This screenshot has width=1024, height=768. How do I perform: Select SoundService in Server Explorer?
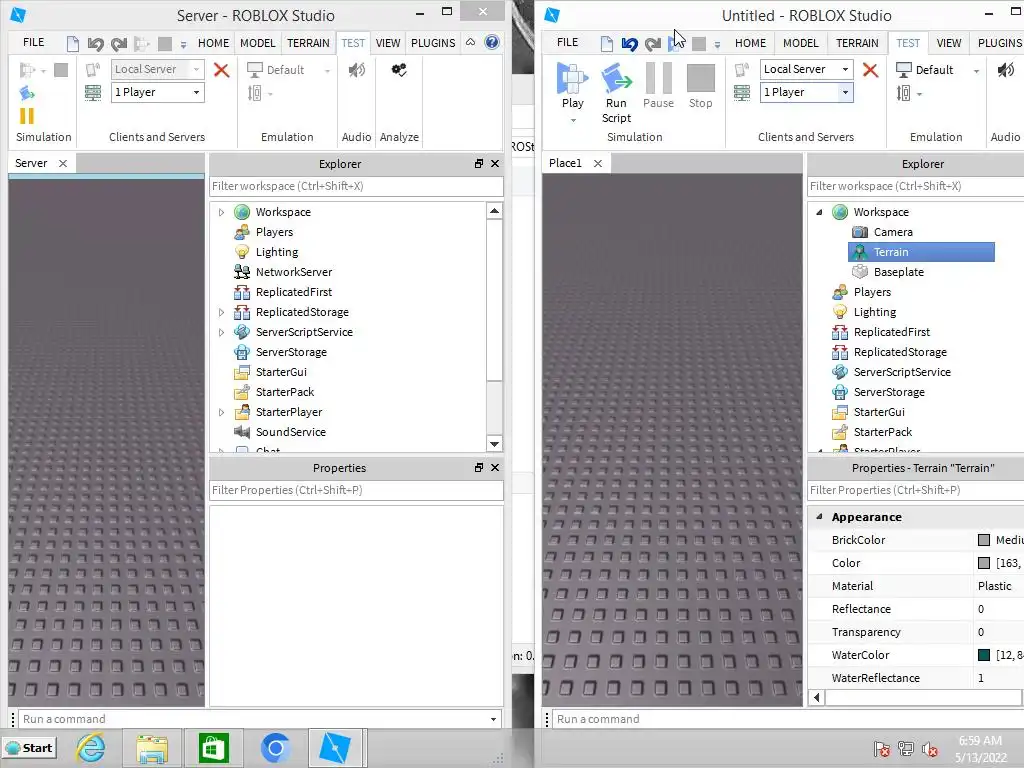point(291,432)
